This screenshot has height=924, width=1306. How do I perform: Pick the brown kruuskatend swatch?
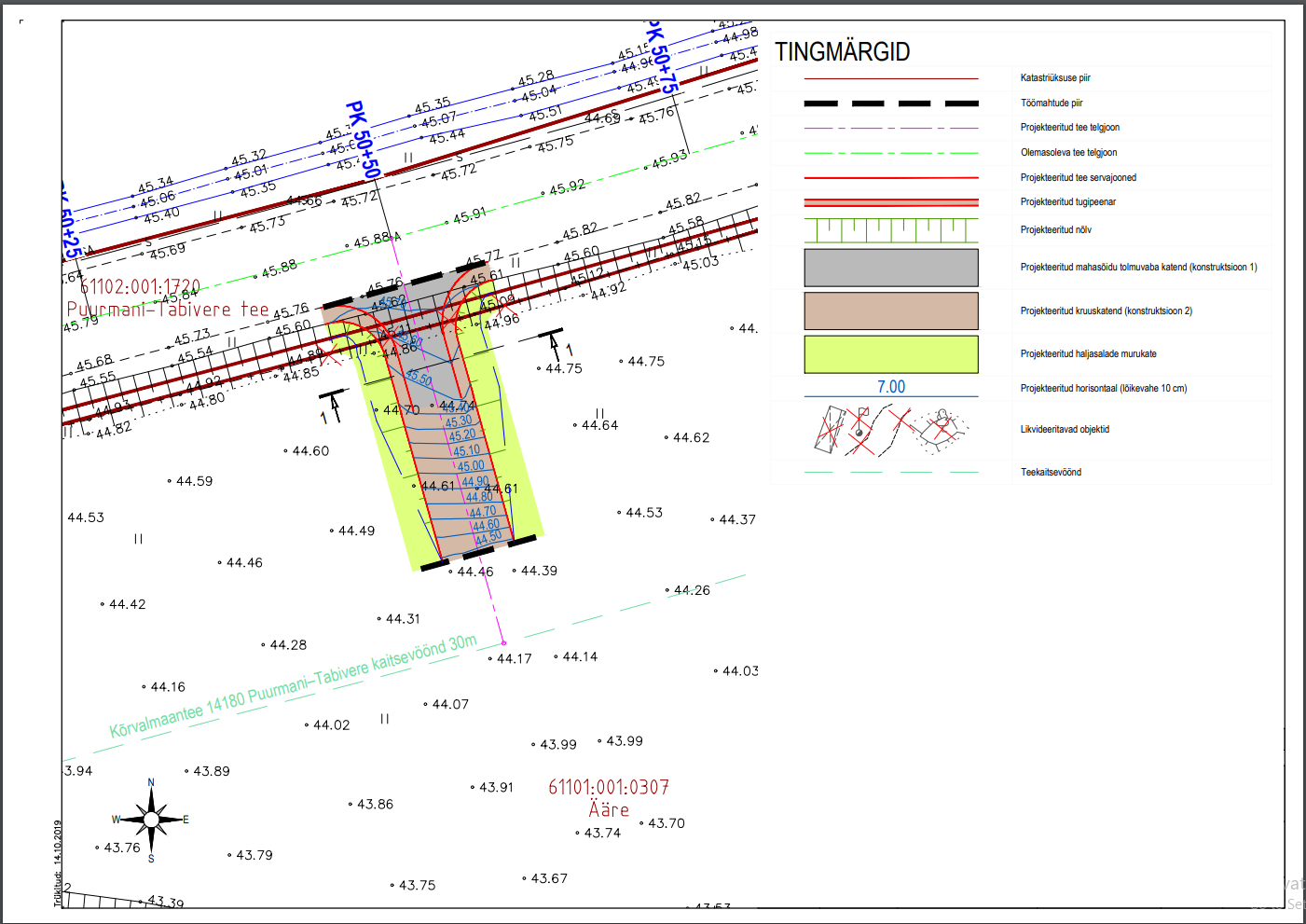(891, 310)
